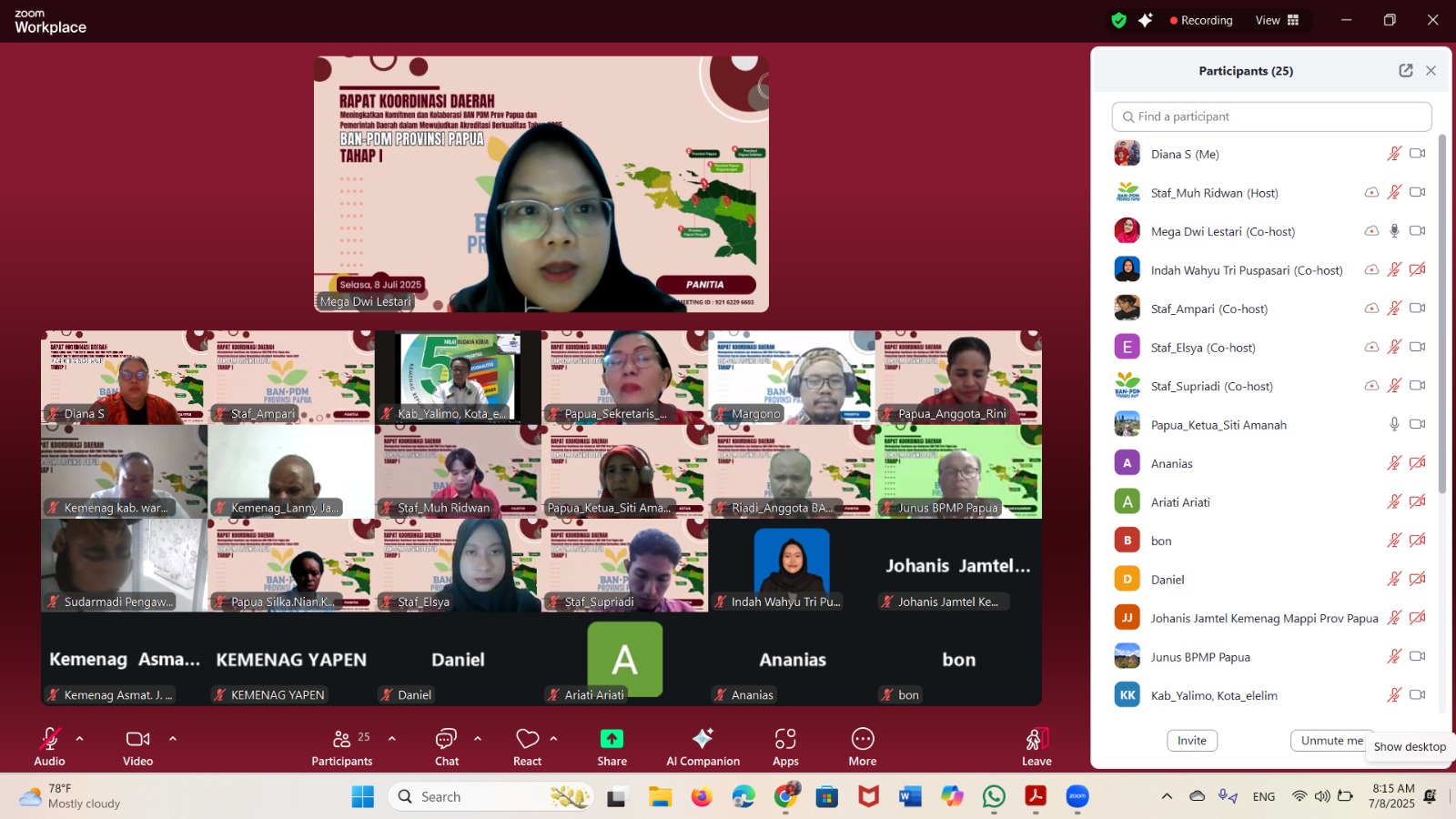Open the View layout dropdown
The height and width of the screenshot is (819, 1456).
(x=1277, y=20)
